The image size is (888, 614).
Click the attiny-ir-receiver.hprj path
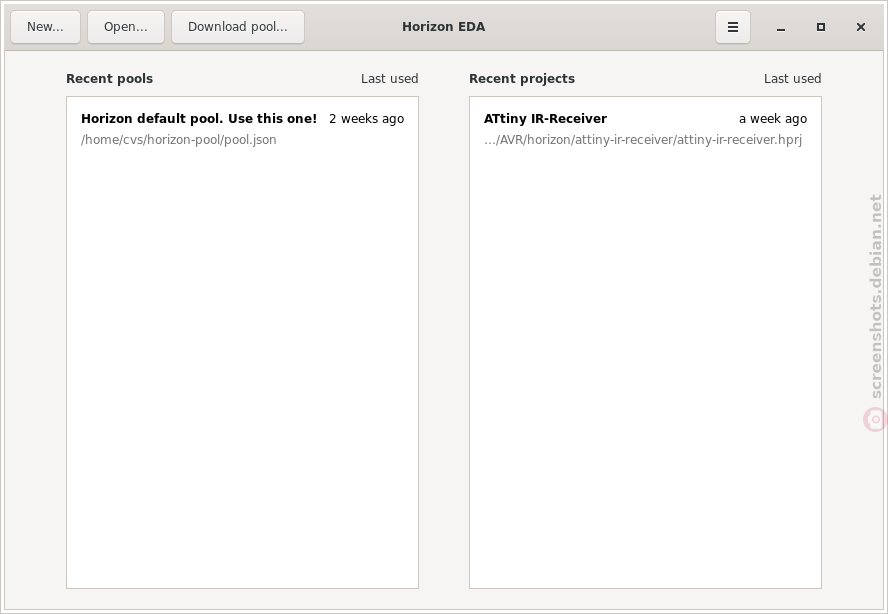pyautogui.click(x=643, y=140)
